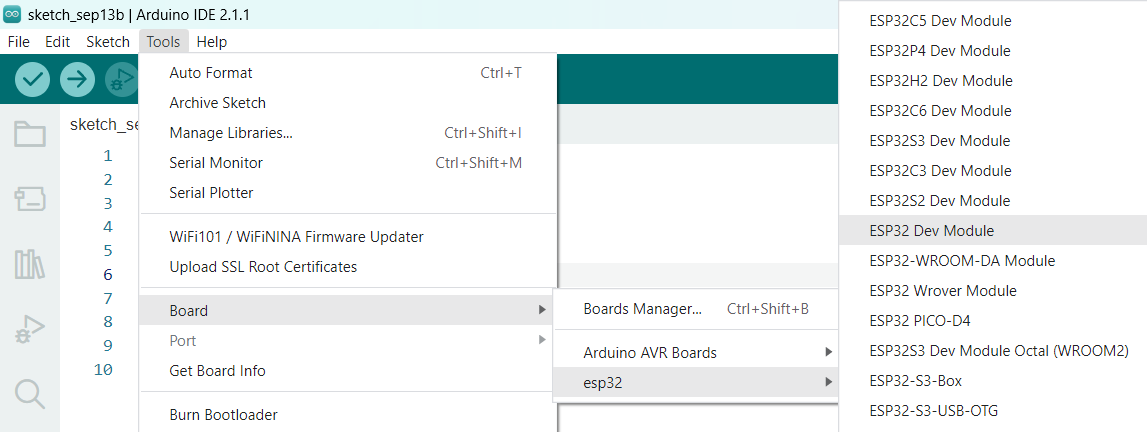Click the sketch file tab in editor
1147x432 pixels.
click(x=102, y=124)
